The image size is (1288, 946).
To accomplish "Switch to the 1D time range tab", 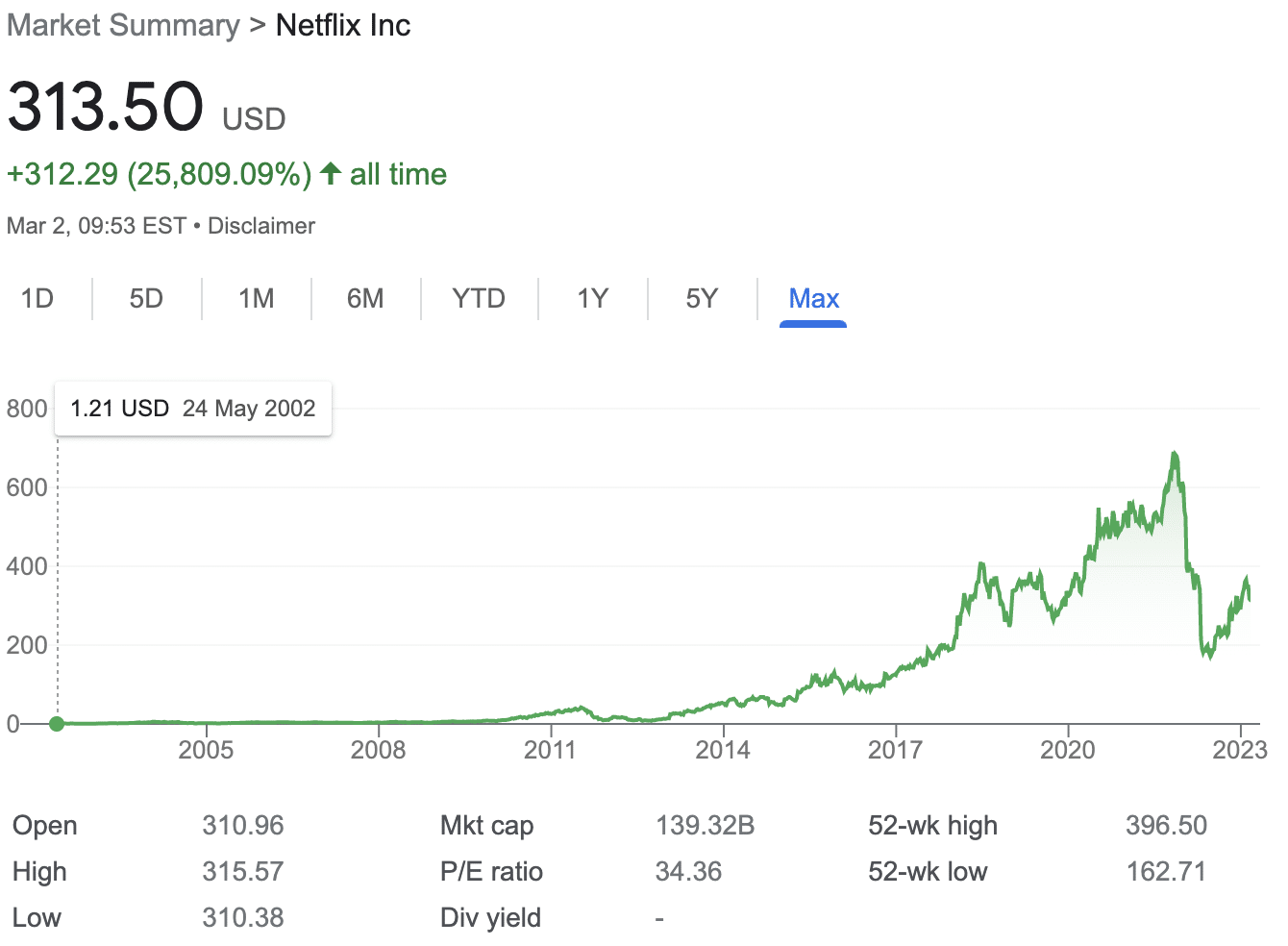I will click(37, 298).
